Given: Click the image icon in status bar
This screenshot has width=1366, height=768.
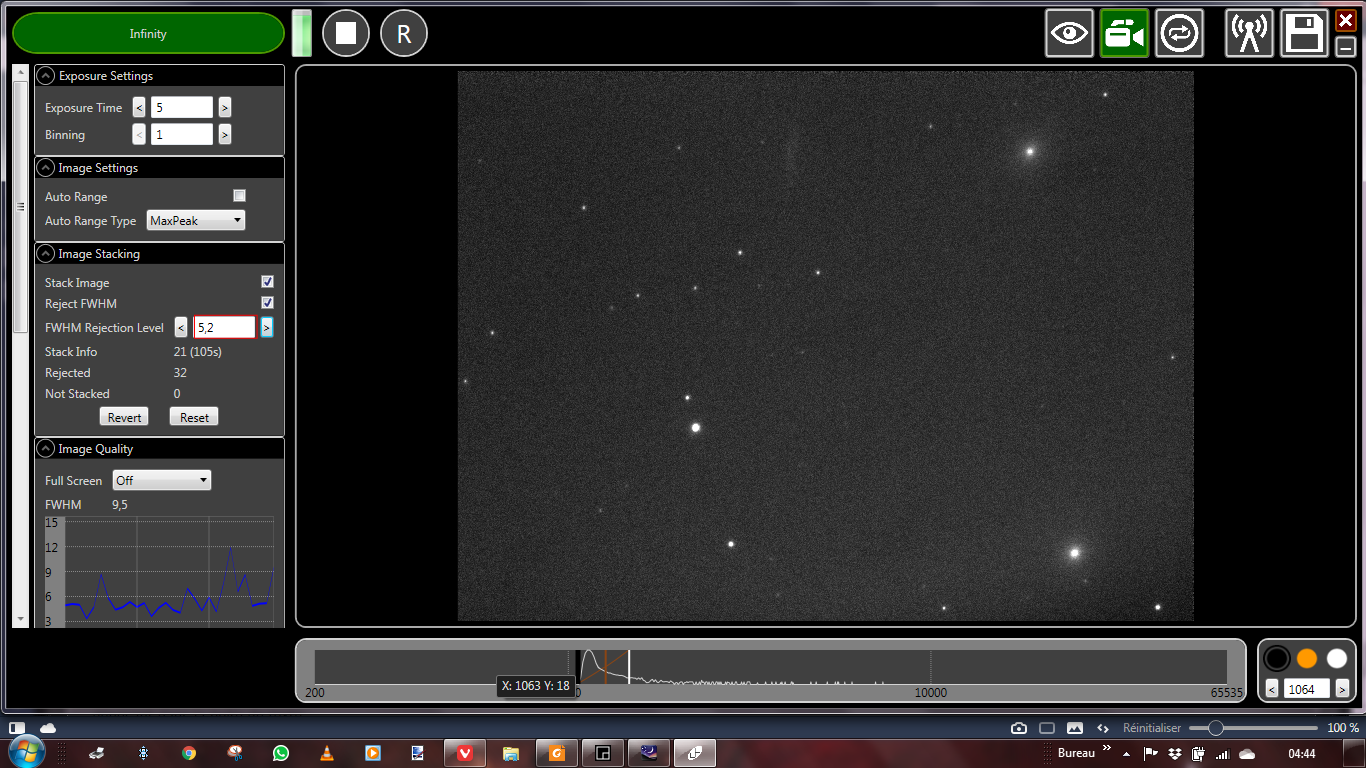Looking at the screenshot, I should pyautogui.click(x=1075, y=728).
